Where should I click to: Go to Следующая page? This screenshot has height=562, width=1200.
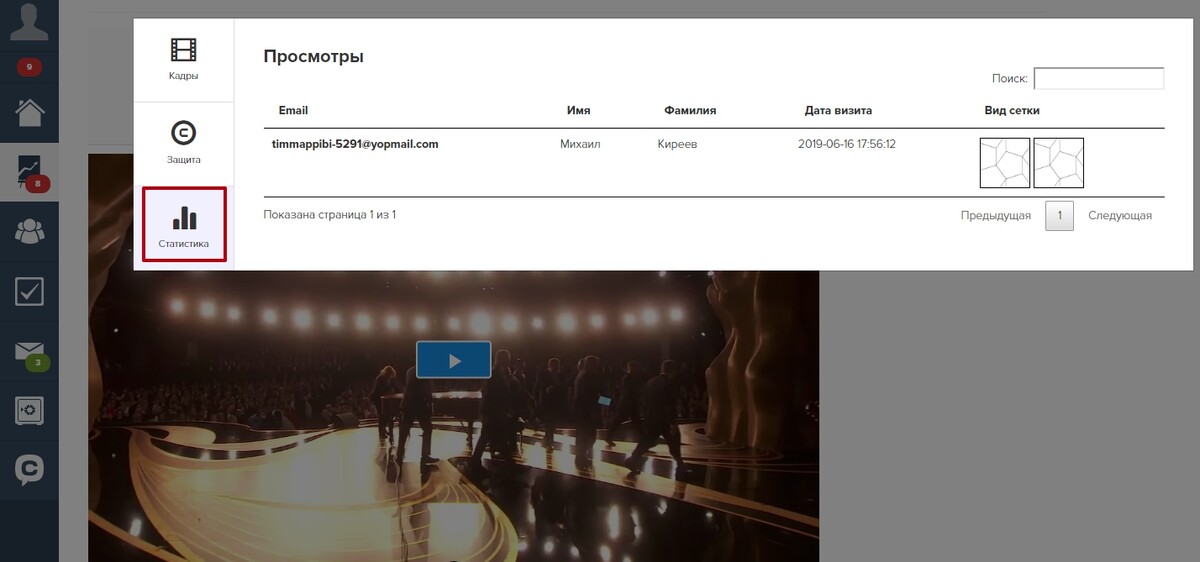(x=1120, y=215)
